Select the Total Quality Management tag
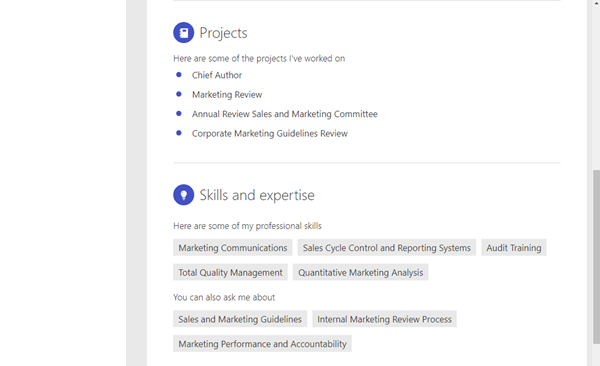Screen dimensions: 600x366 click(230, 272)
